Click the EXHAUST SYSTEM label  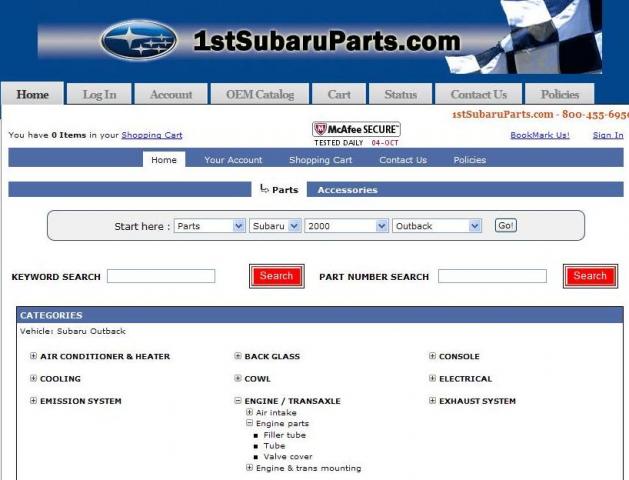477,401
